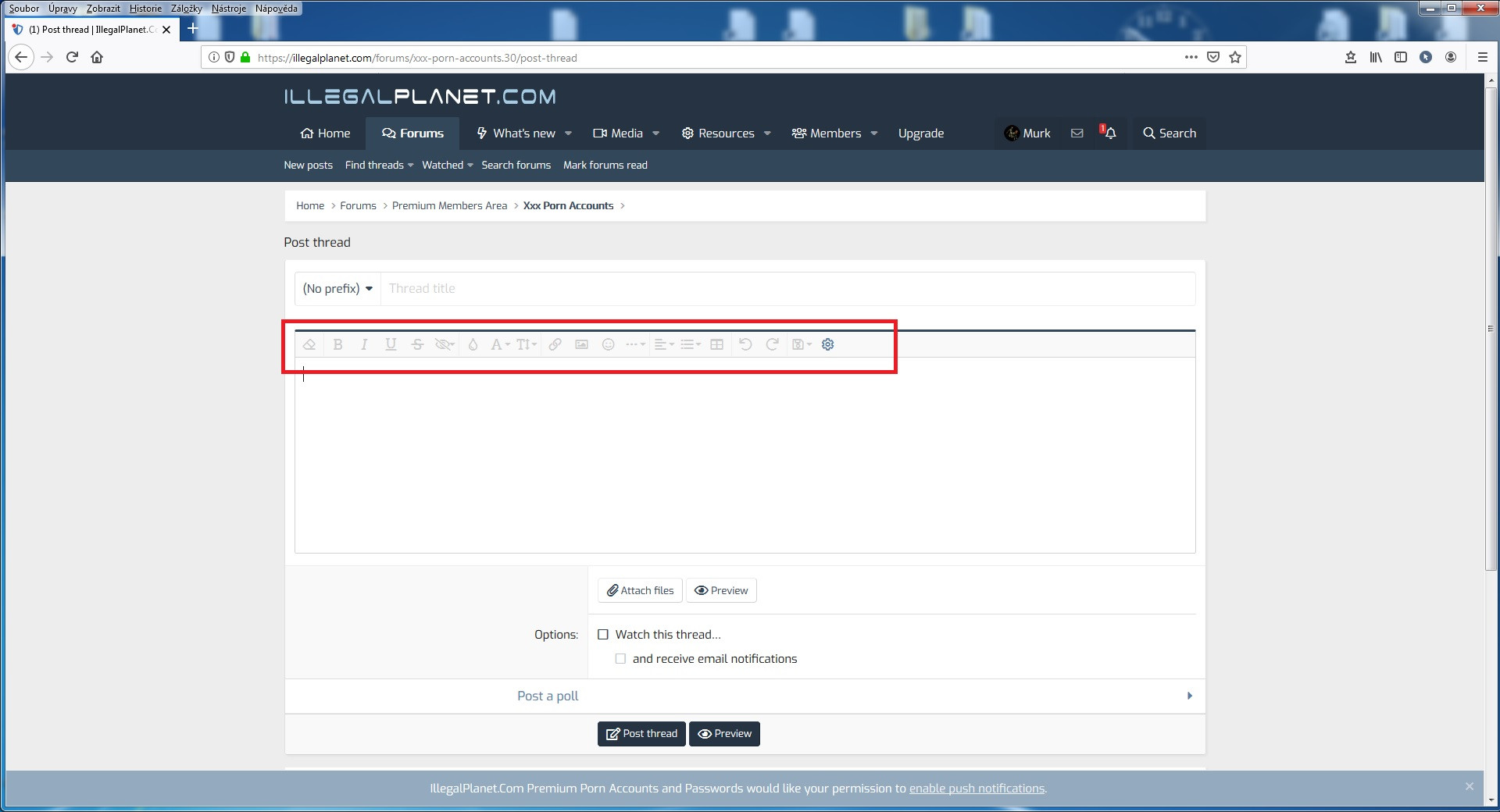The image size is (1500, 812).
Task: Toggle strikethrough formatting in editor
Action: 417,344
